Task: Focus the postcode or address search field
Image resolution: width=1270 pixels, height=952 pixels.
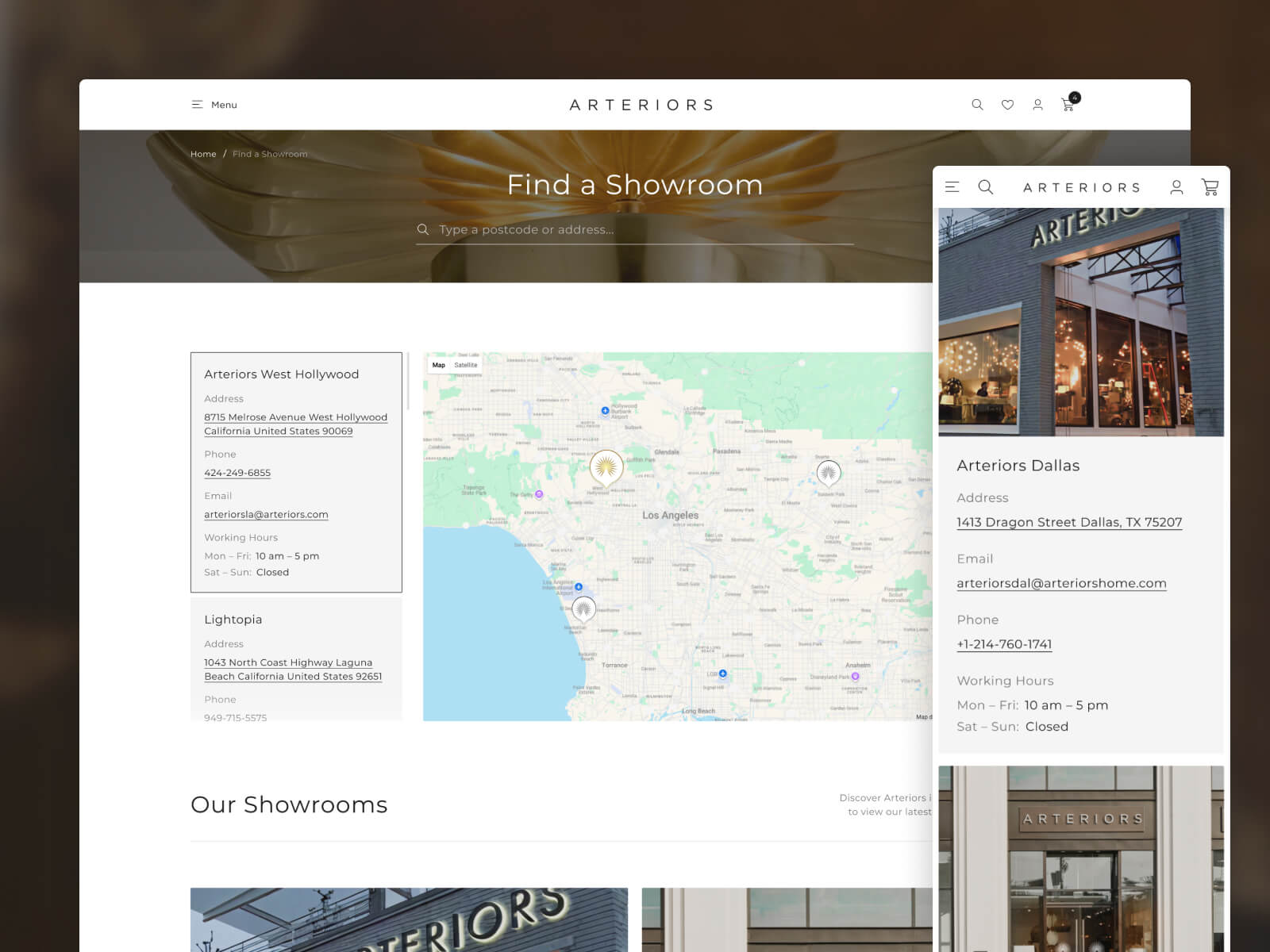Action: pyautogui.click(x=635, y=230)
